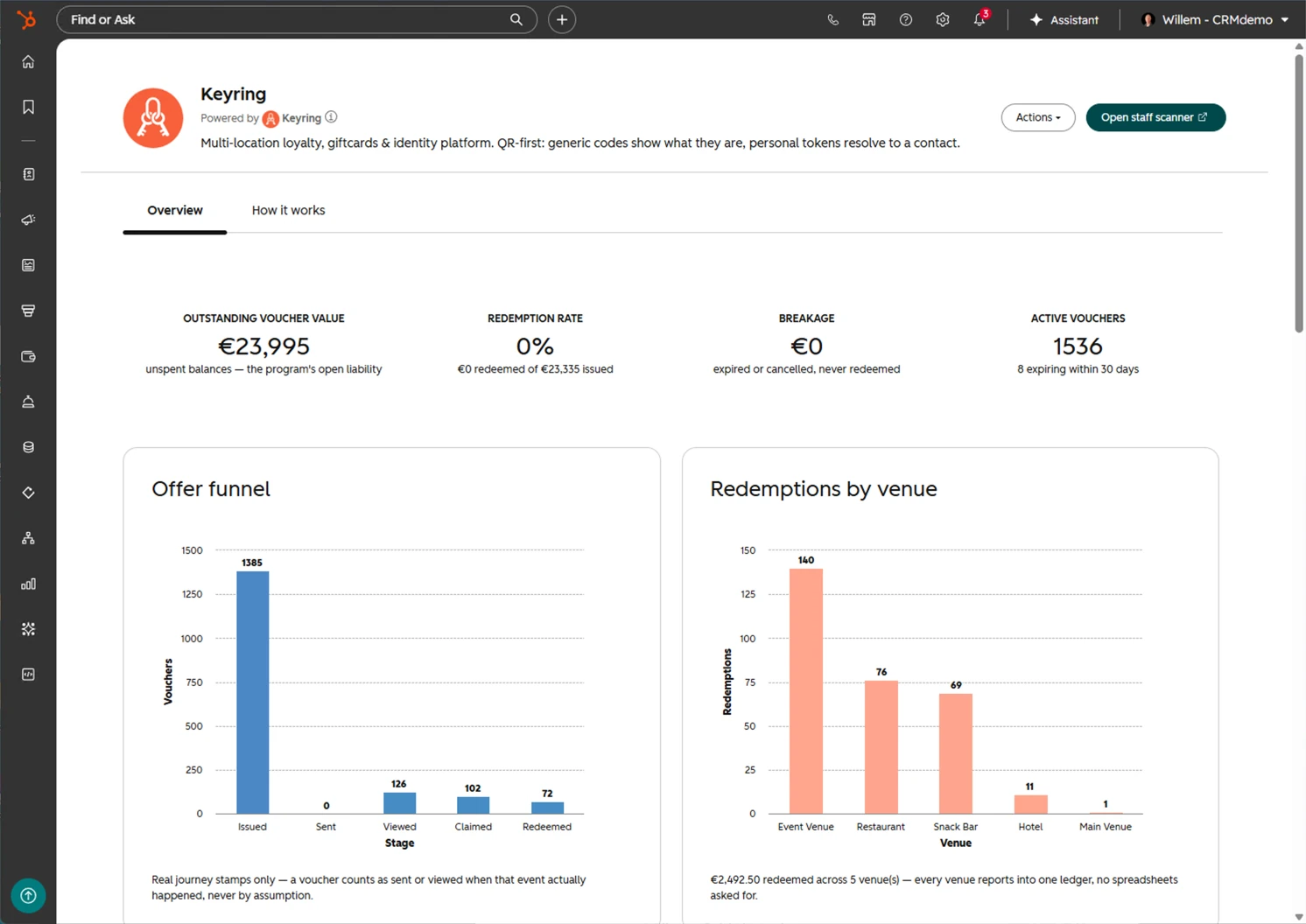Open the CRM contacts sidebar icon
Screen dimensions: 1306x924
click(x=28, y=174)
